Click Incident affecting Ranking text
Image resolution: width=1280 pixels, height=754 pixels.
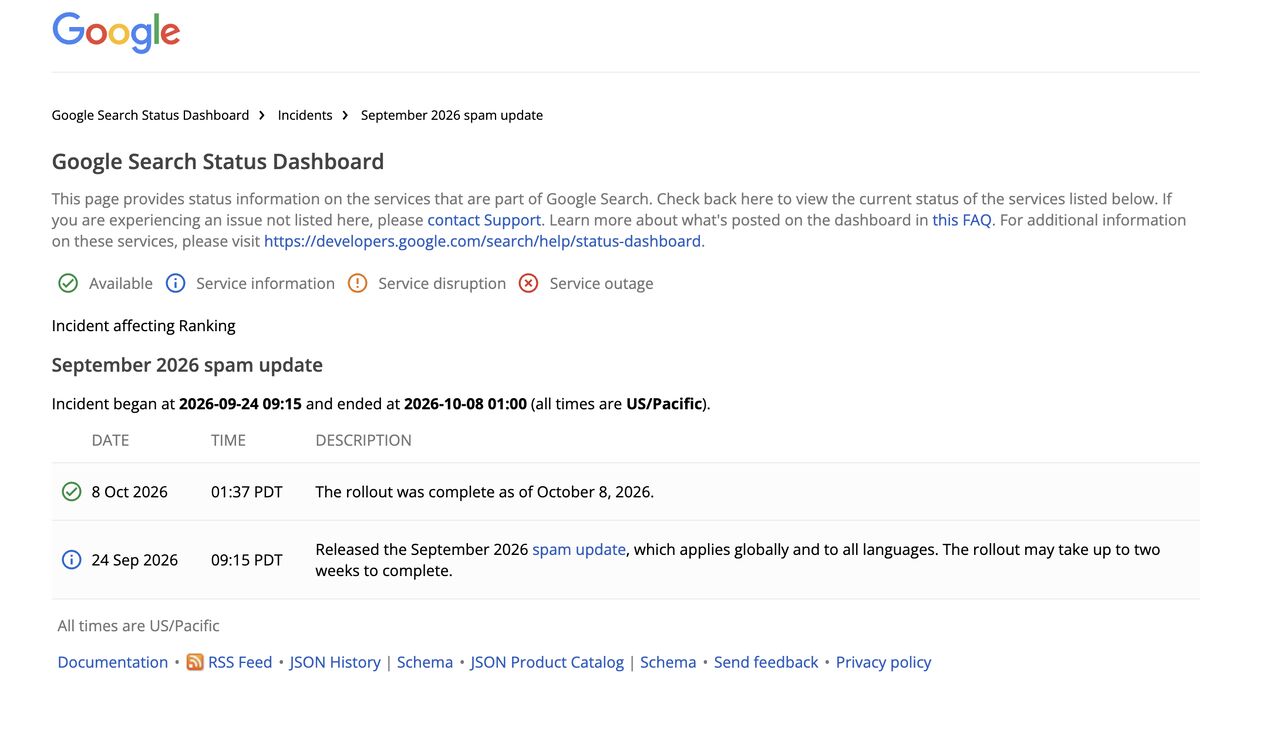coord(144,325)
